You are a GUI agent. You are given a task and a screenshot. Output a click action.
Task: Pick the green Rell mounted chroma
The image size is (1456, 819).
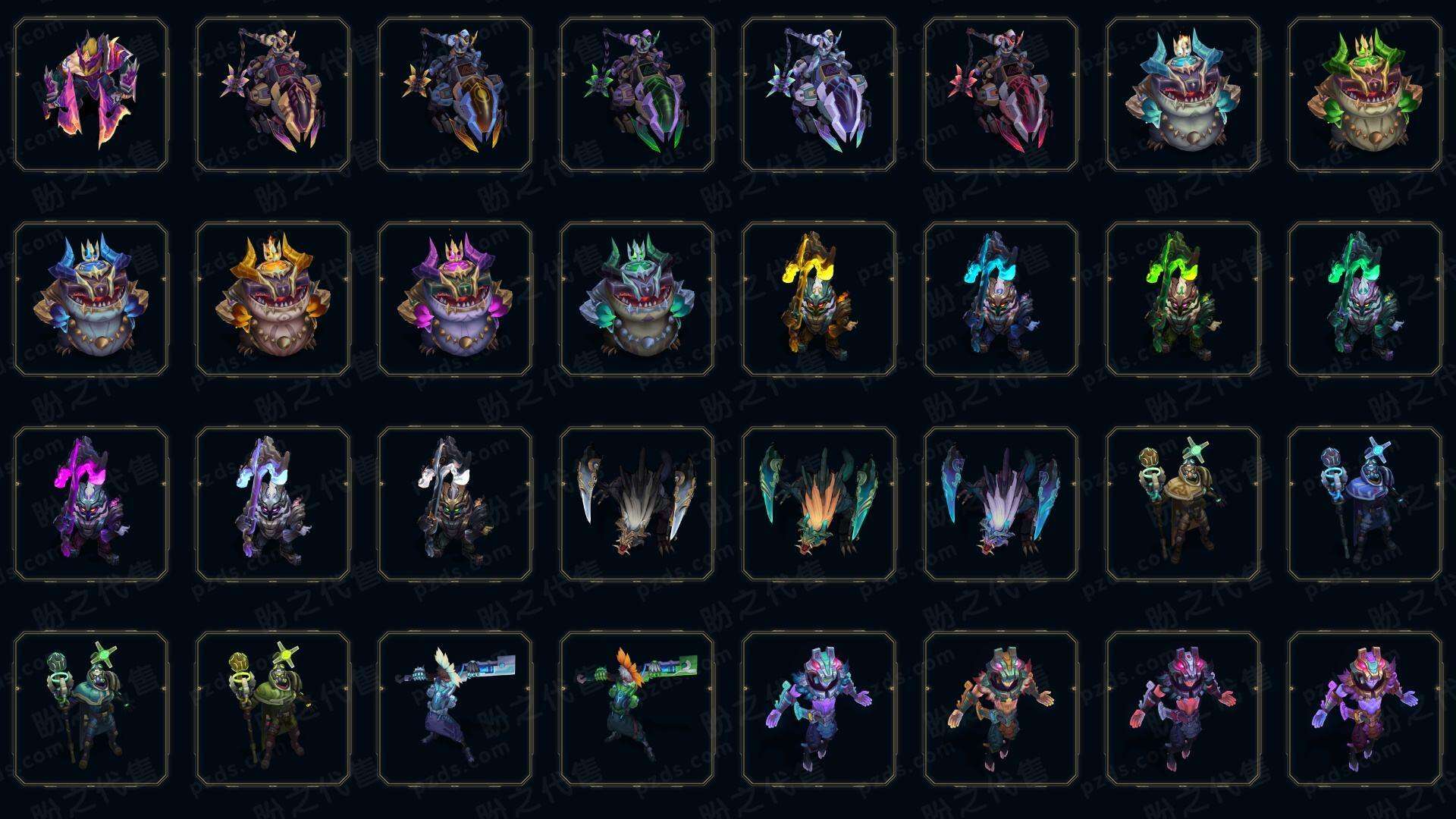coord(637,94)
